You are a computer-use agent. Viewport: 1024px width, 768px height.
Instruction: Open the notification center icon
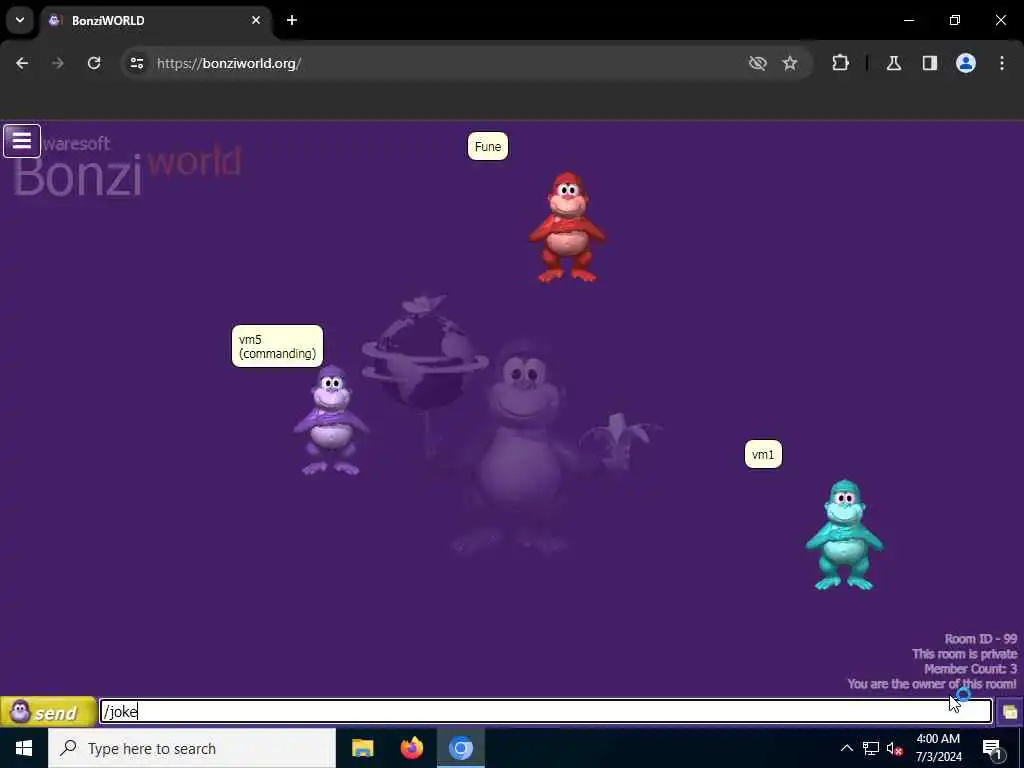(x=992, y=748)
